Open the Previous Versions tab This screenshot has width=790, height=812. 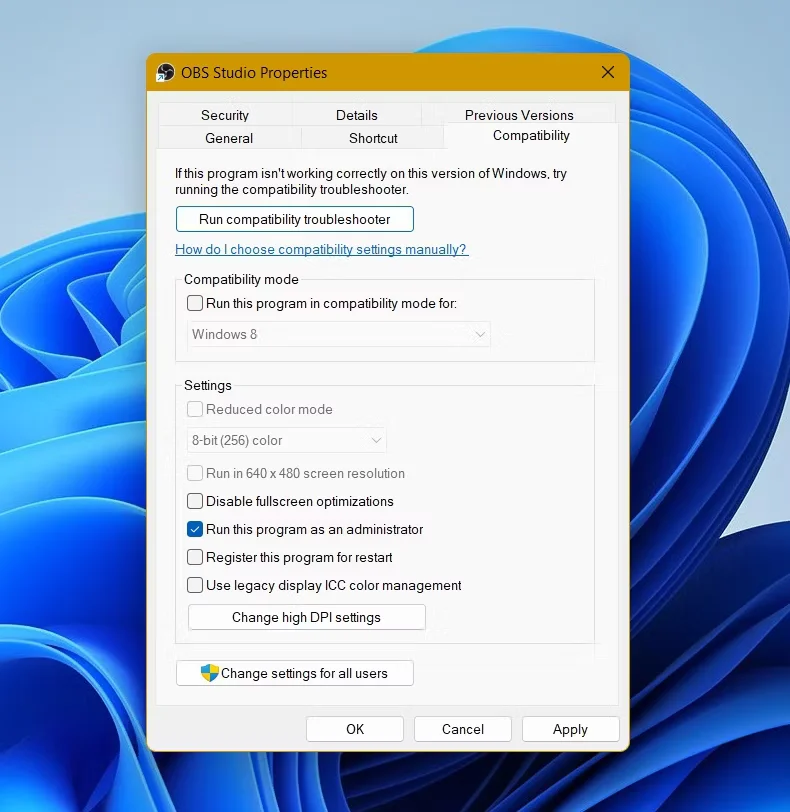pos(519,115)
